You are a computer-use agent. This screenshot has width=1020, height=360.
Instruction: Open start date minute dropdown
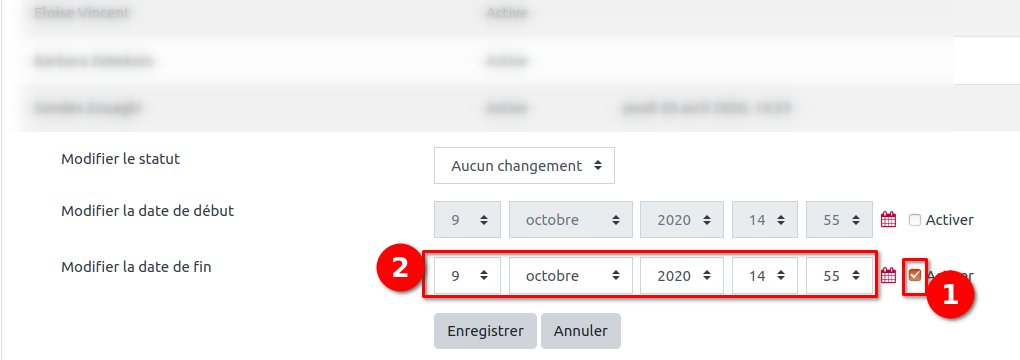click(839, 219)
